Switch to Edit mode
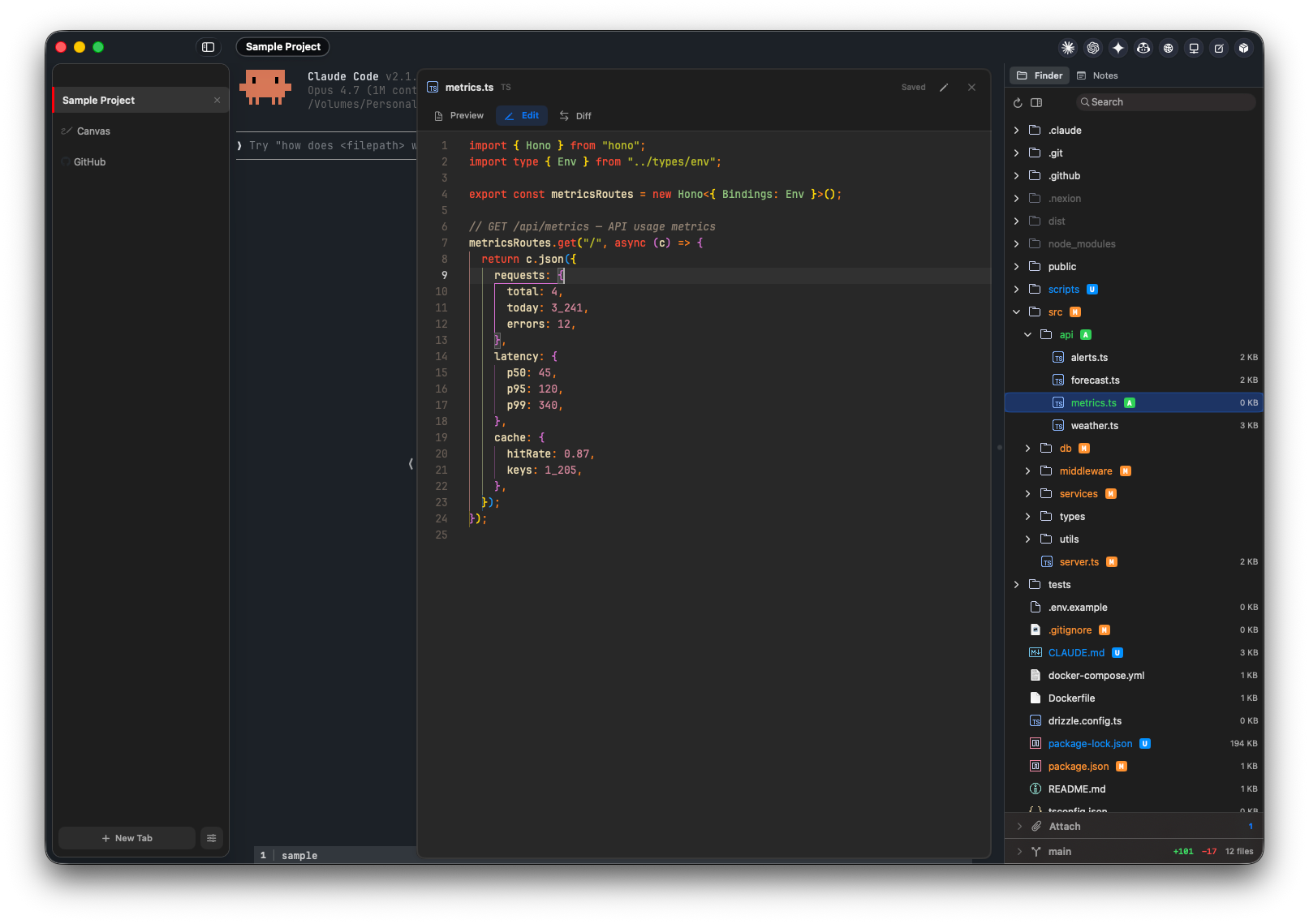The height and width of the screenshot is (924, 1309). coord(522,116)
